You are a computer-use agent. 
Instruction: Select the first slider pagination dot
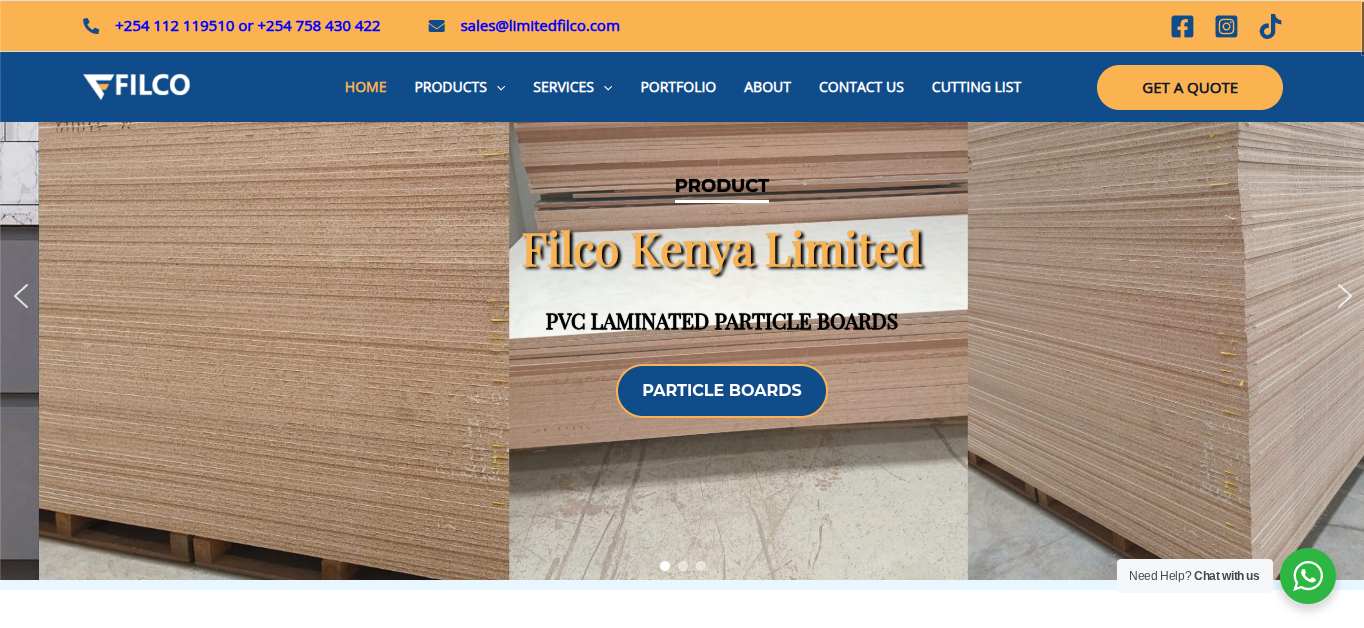[x=665, y=566]
